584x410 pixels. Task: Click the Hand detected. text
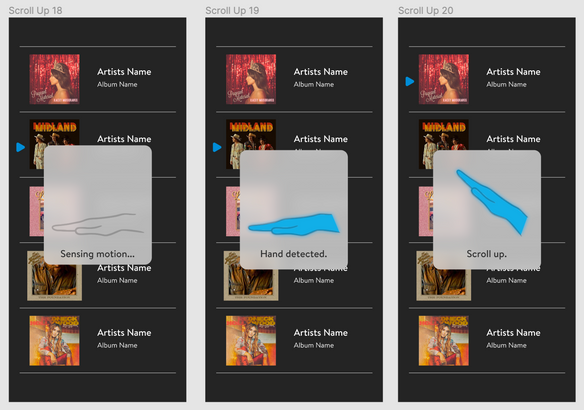(x=293, y=254)
